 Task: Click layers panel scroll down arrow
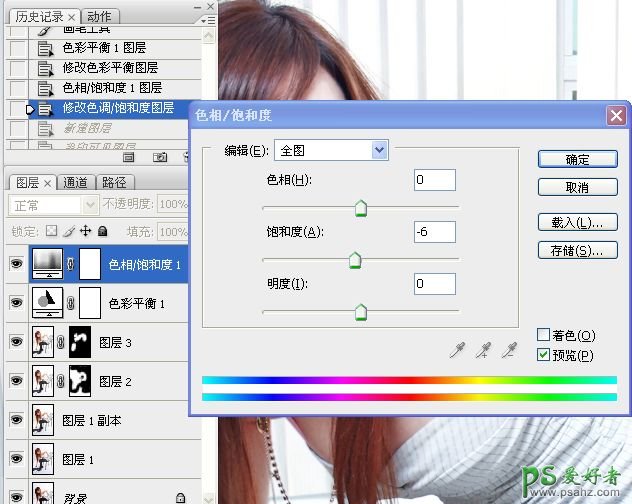[209, 498]
